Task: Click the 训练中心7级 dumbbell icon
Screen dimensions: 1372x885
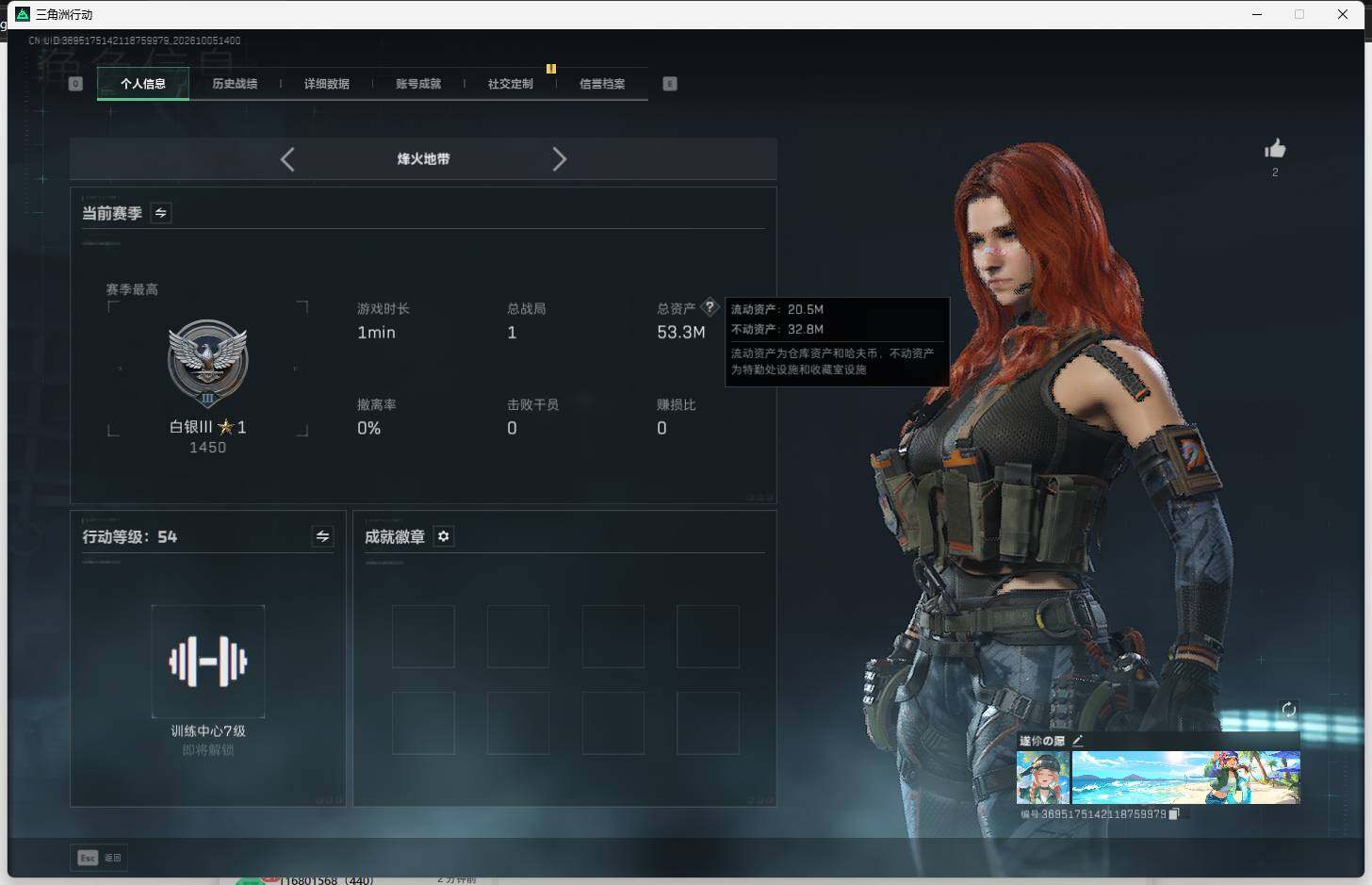Action: 208,662
